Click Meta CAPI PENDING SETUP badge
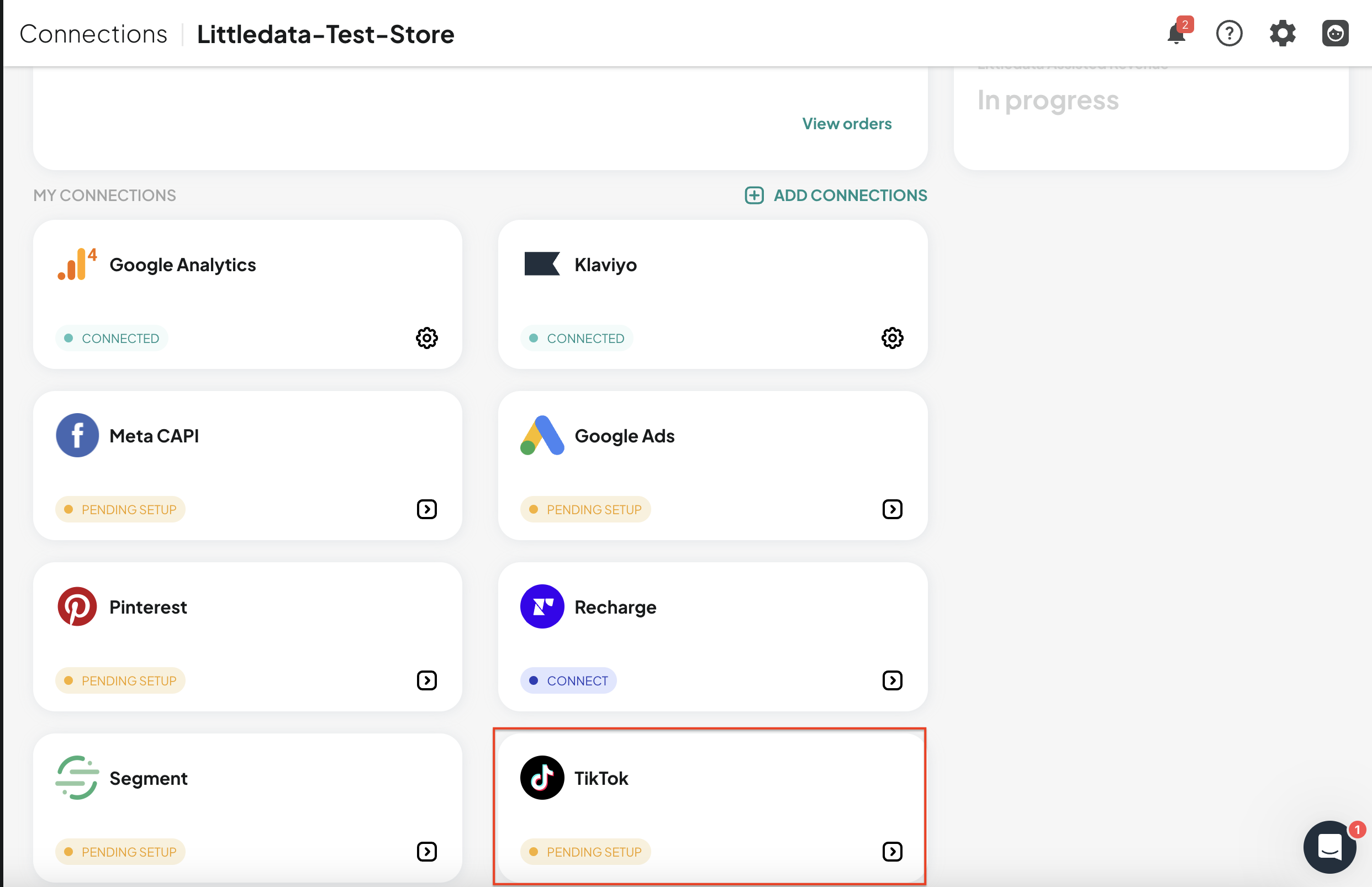1372x887 pixels. tap(120, 509)
